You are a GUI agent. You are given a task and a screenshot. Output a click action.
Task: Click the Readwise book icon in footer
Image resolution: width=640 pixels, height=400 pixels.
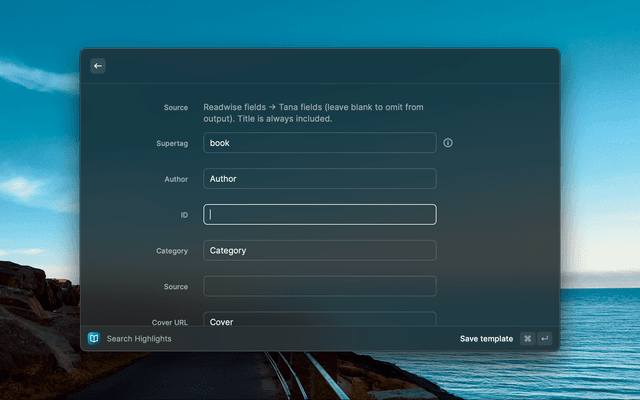pos(94,339)
